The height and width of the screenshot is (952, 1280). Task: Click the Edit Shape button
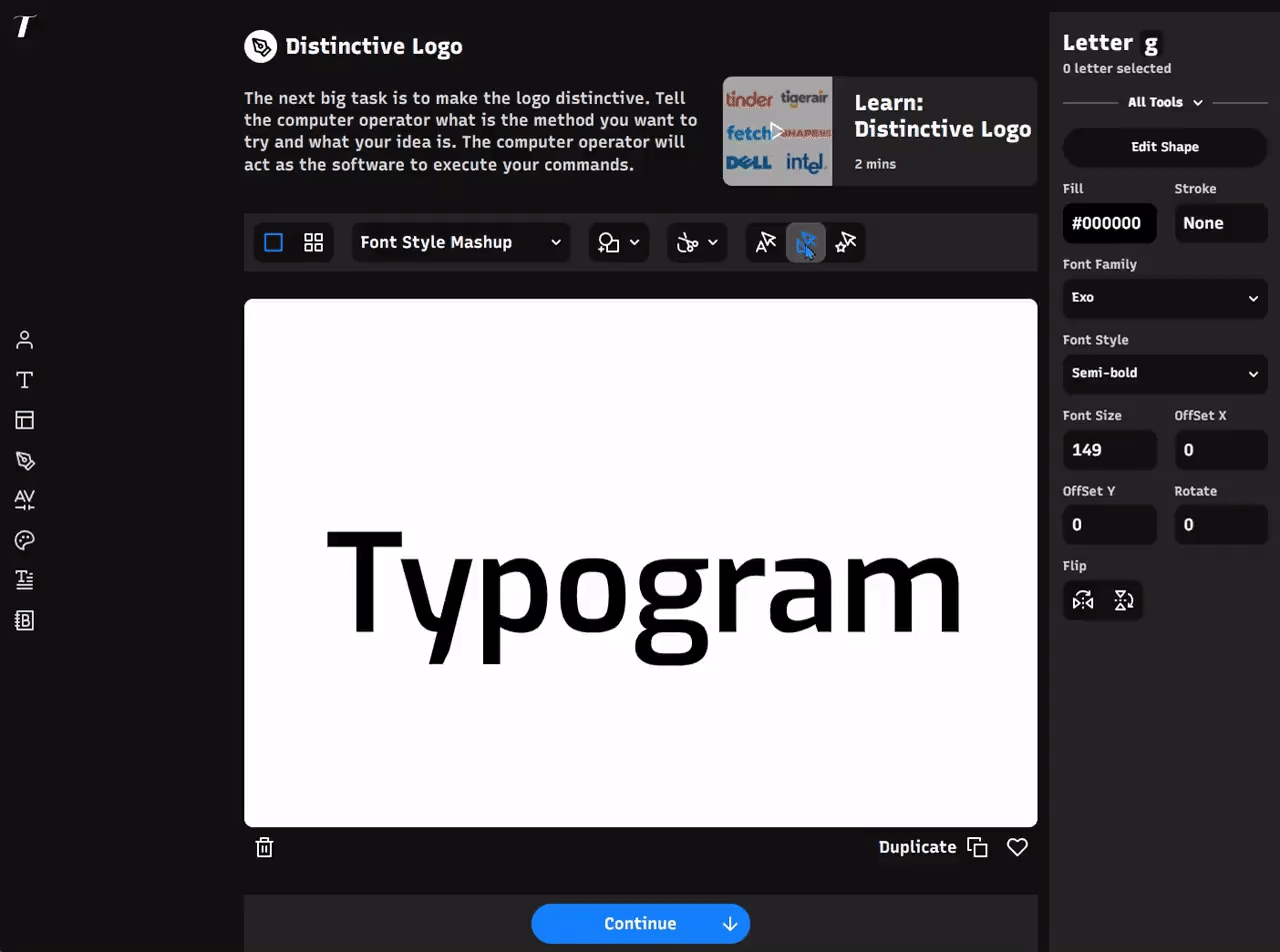point(1165,147)
